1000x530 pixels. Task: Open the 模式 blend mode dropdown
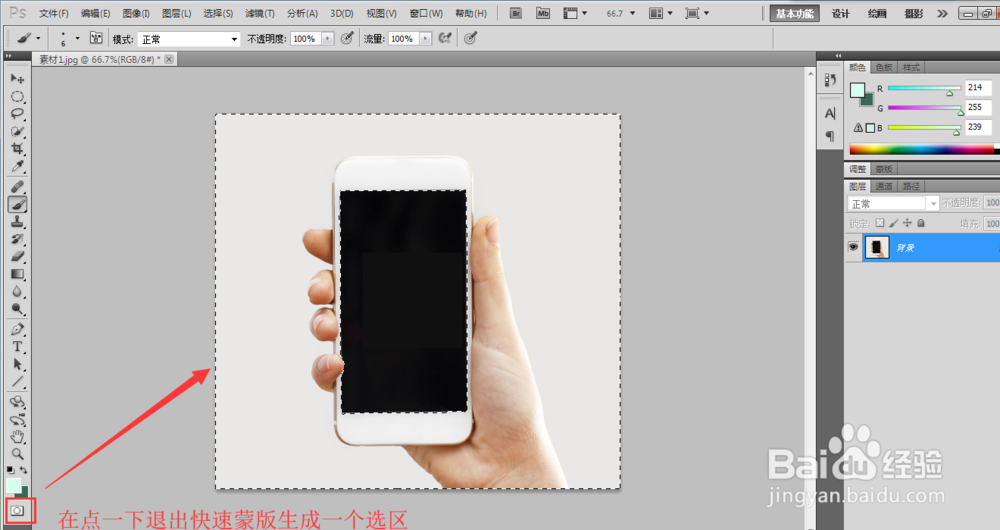189,40
